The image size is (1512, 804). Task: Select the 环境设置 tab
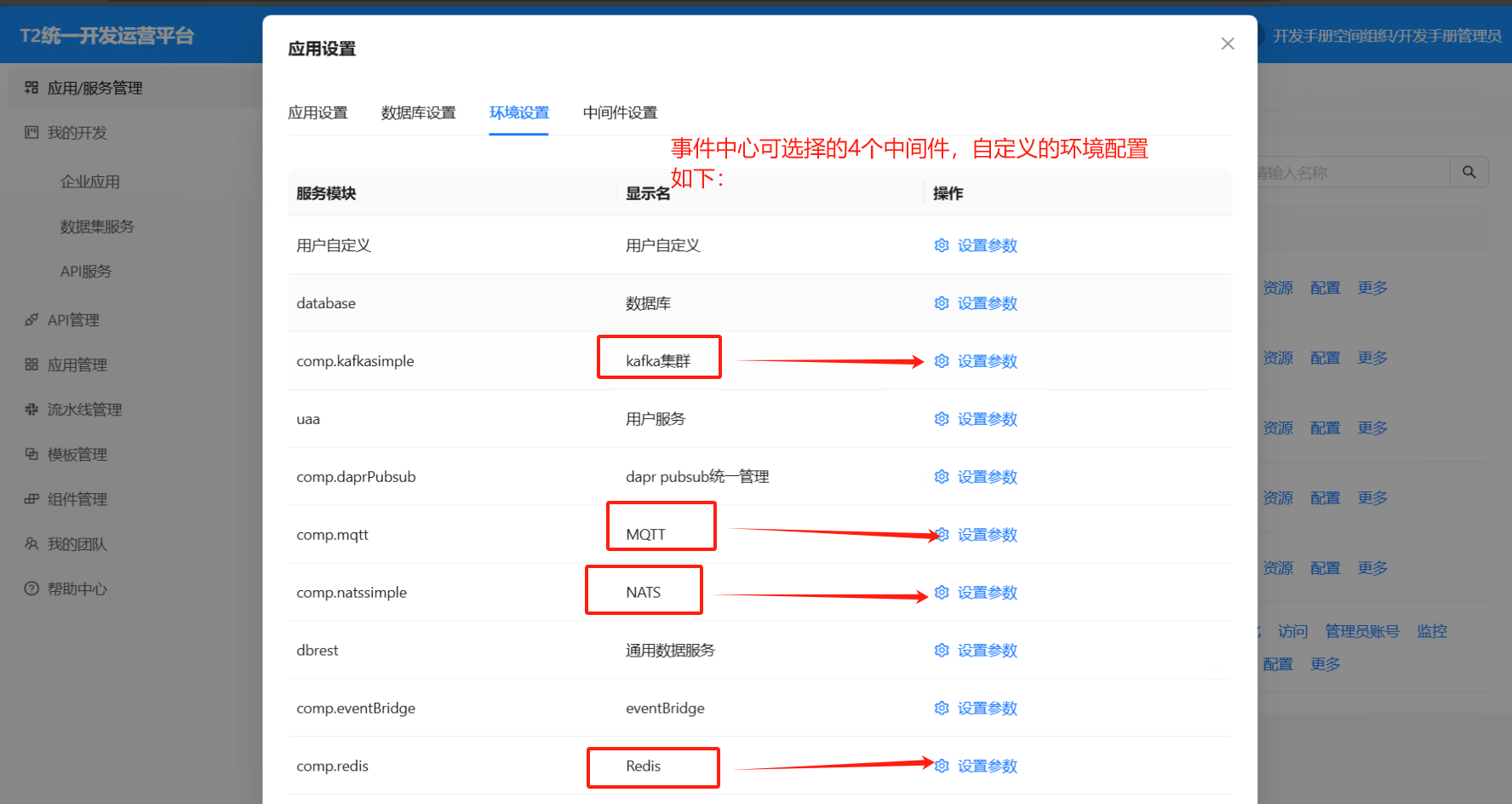[518, 113]
